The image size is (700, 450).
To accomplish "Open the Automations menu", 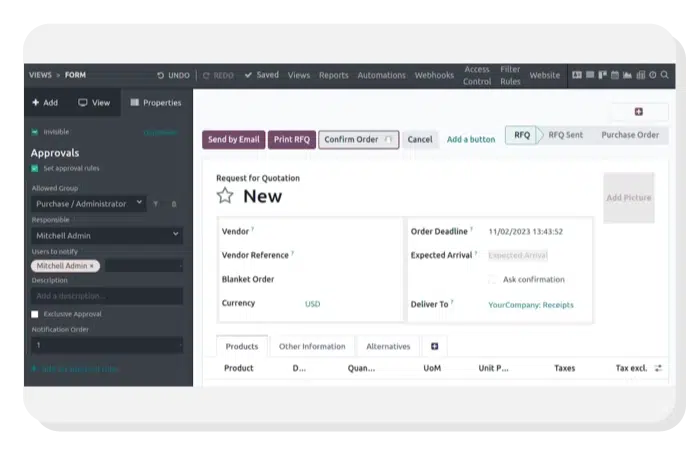I will click(x=381, y=75).
